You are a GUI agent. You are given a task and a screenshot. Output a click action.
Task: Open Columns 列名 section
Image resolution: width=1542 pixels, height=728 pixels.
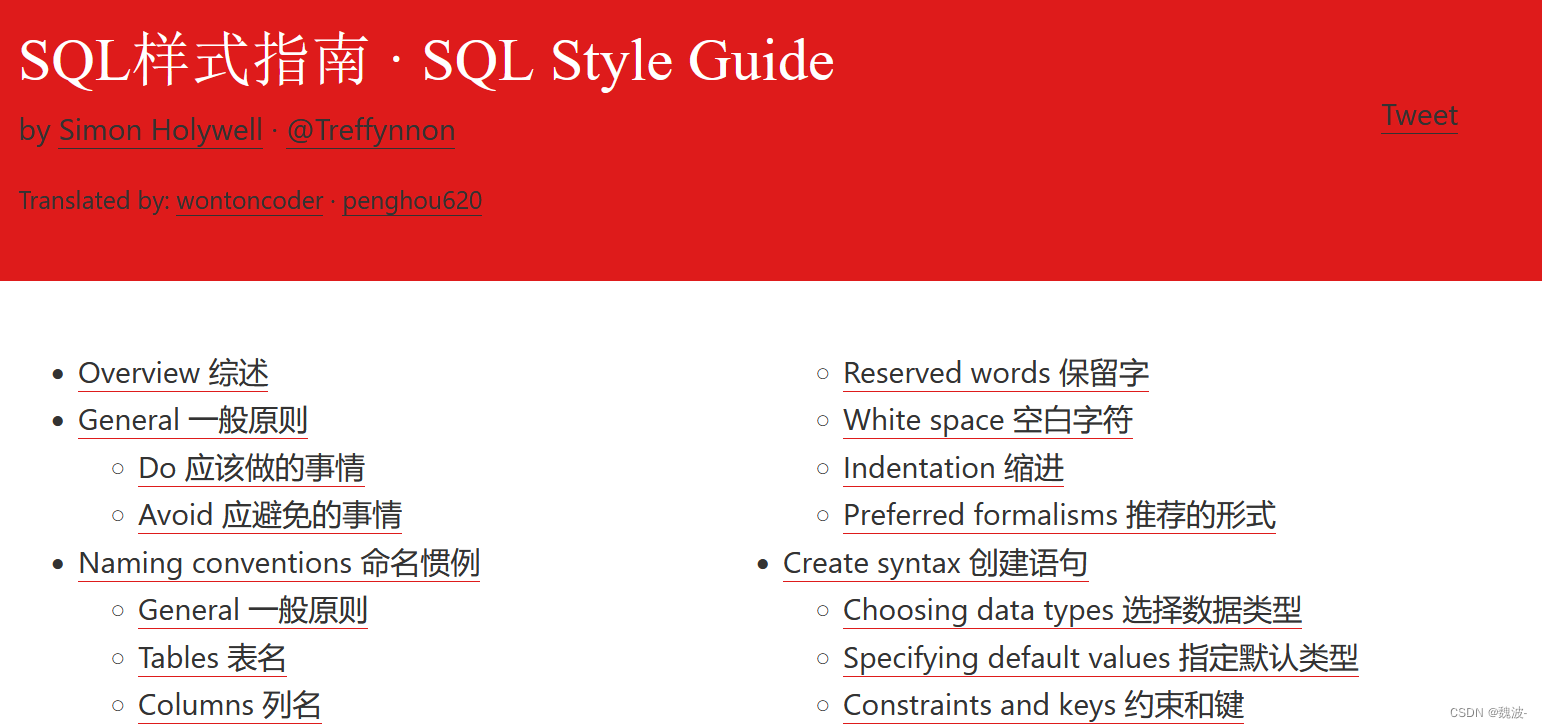tap(230, 705)
